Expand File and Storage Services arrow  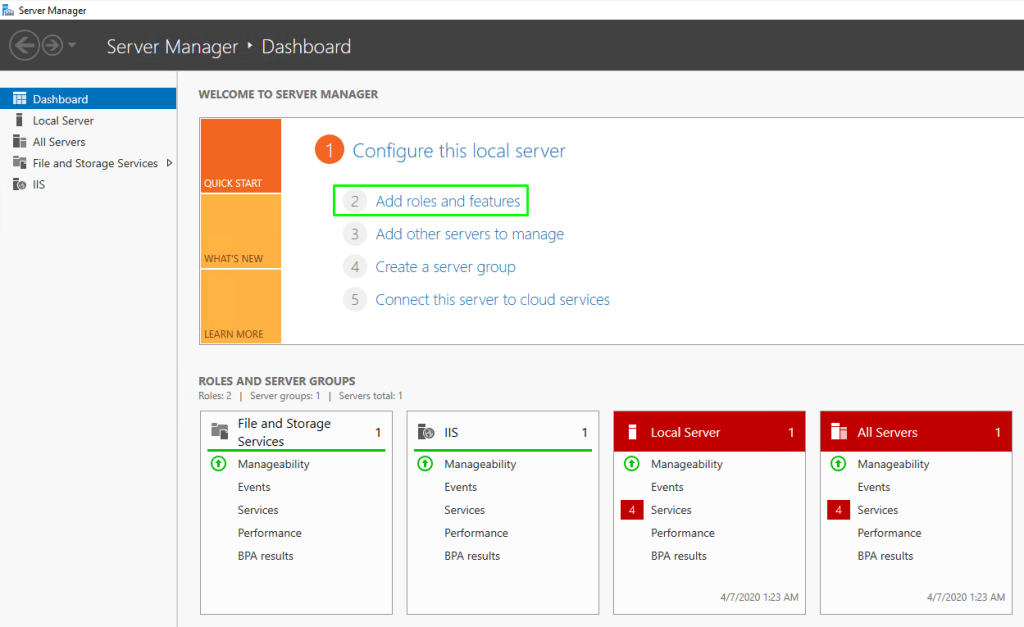point(169,163)
